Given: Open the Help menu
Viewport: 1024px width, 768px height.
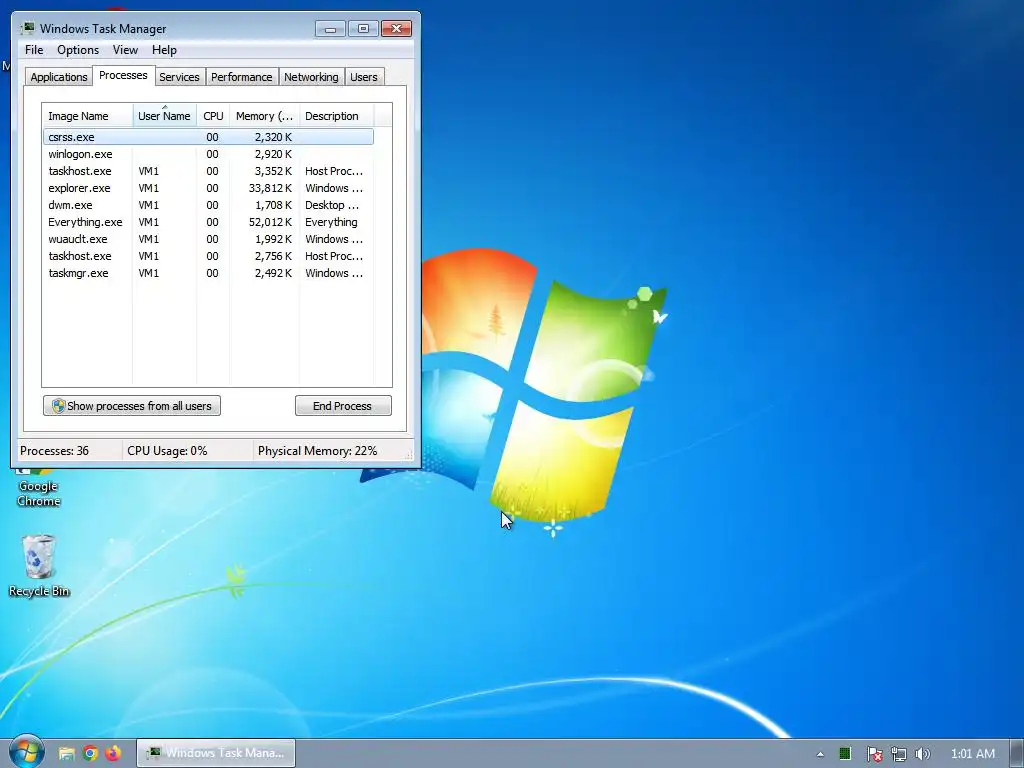Looking at the screenshot, I should pyautogui.click(x=164, y=50).
